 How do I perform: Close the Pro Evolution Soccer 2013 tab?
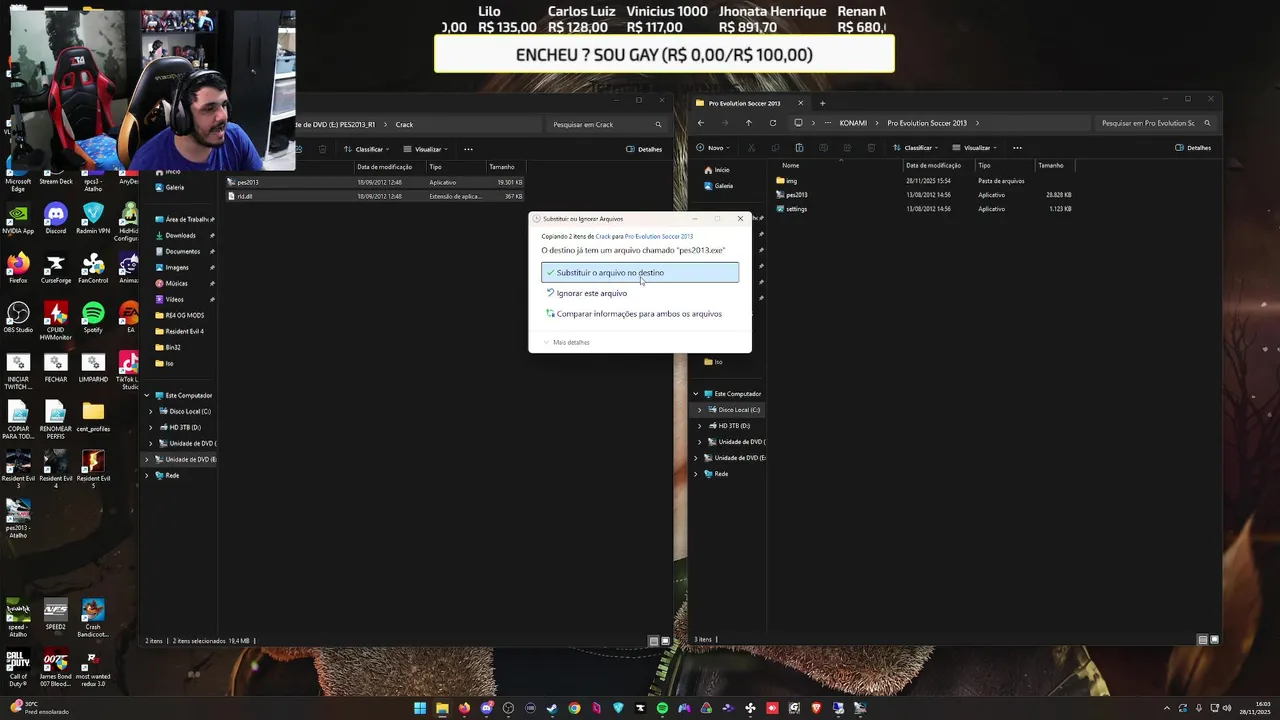pos(800,103)
